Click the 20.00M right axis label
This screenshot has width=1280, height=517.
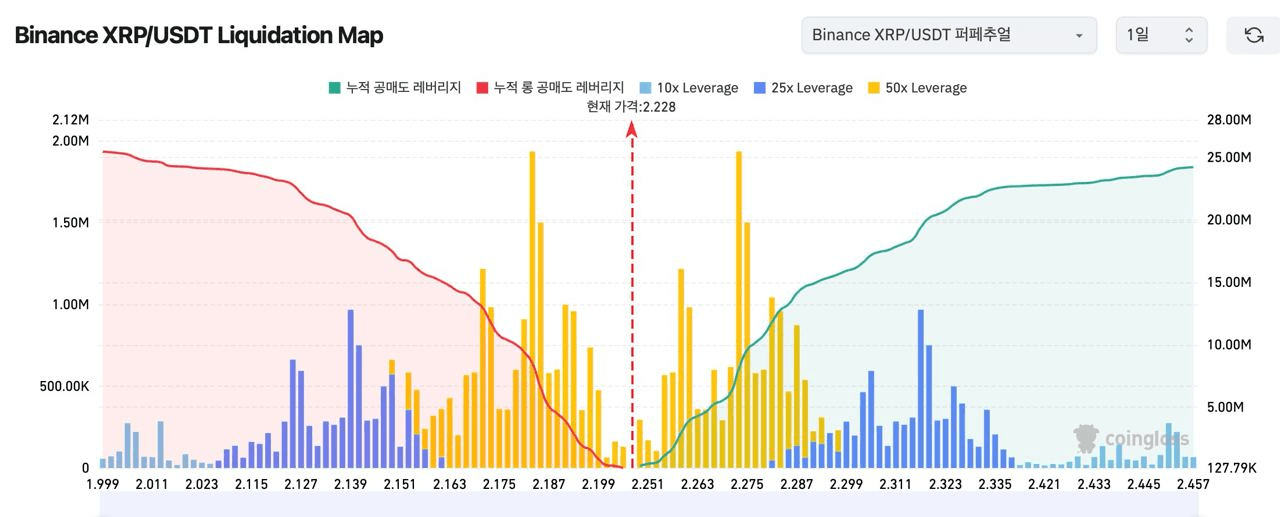(1230, 220)
